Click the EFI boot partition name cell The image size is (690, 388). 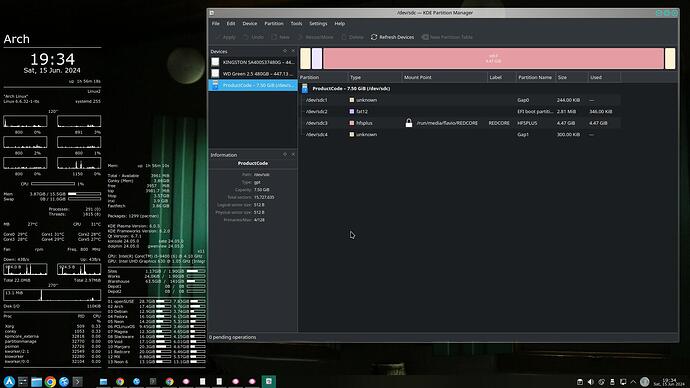point(536,112)
